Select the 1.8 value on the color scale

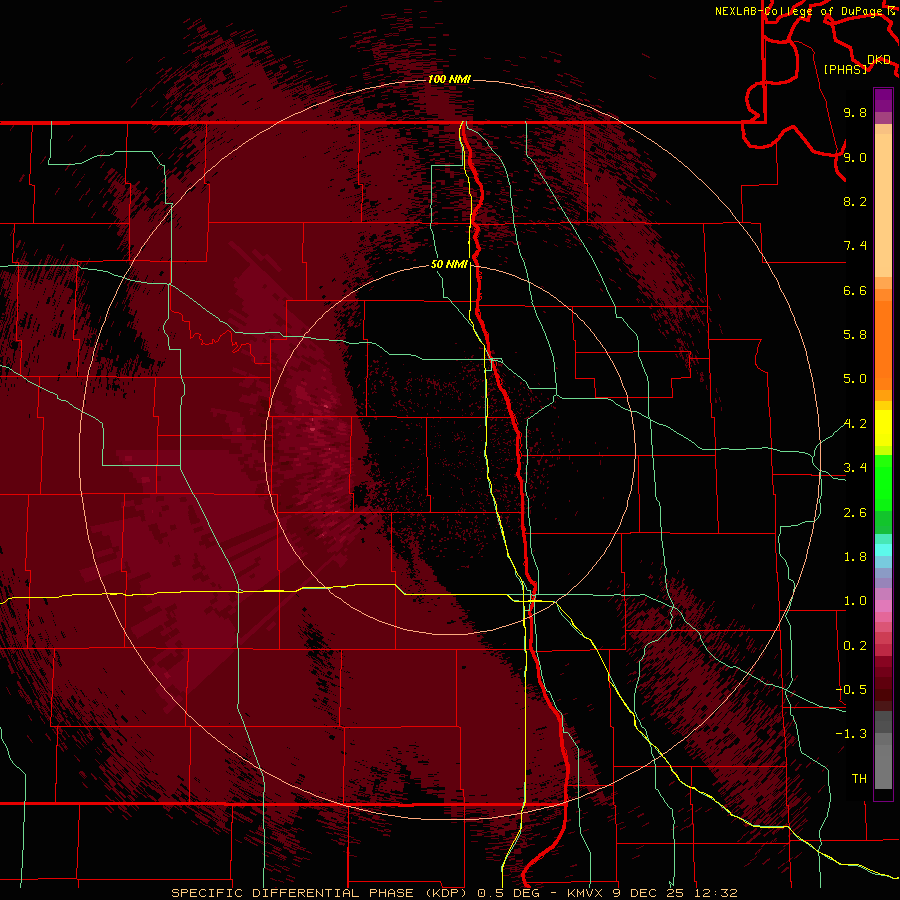(855, 557)
